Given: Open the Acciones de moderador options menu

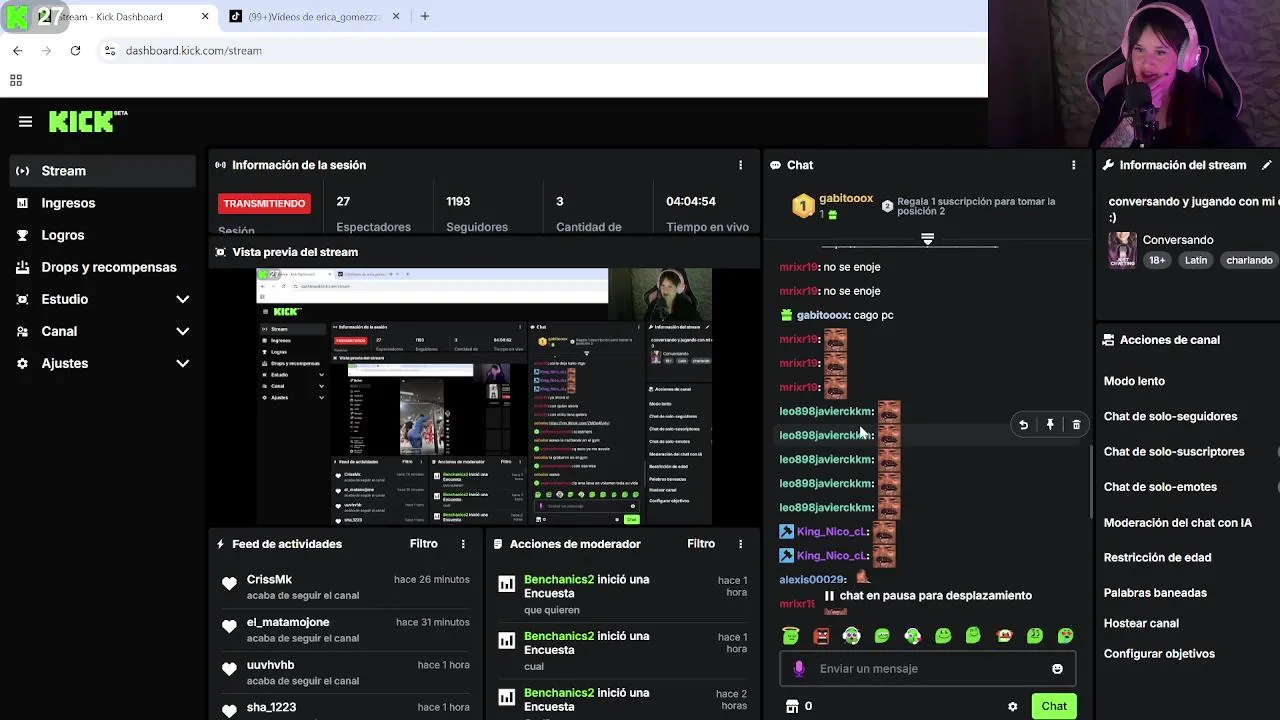Looking at the screenshot, I should (x=740, y=544).
